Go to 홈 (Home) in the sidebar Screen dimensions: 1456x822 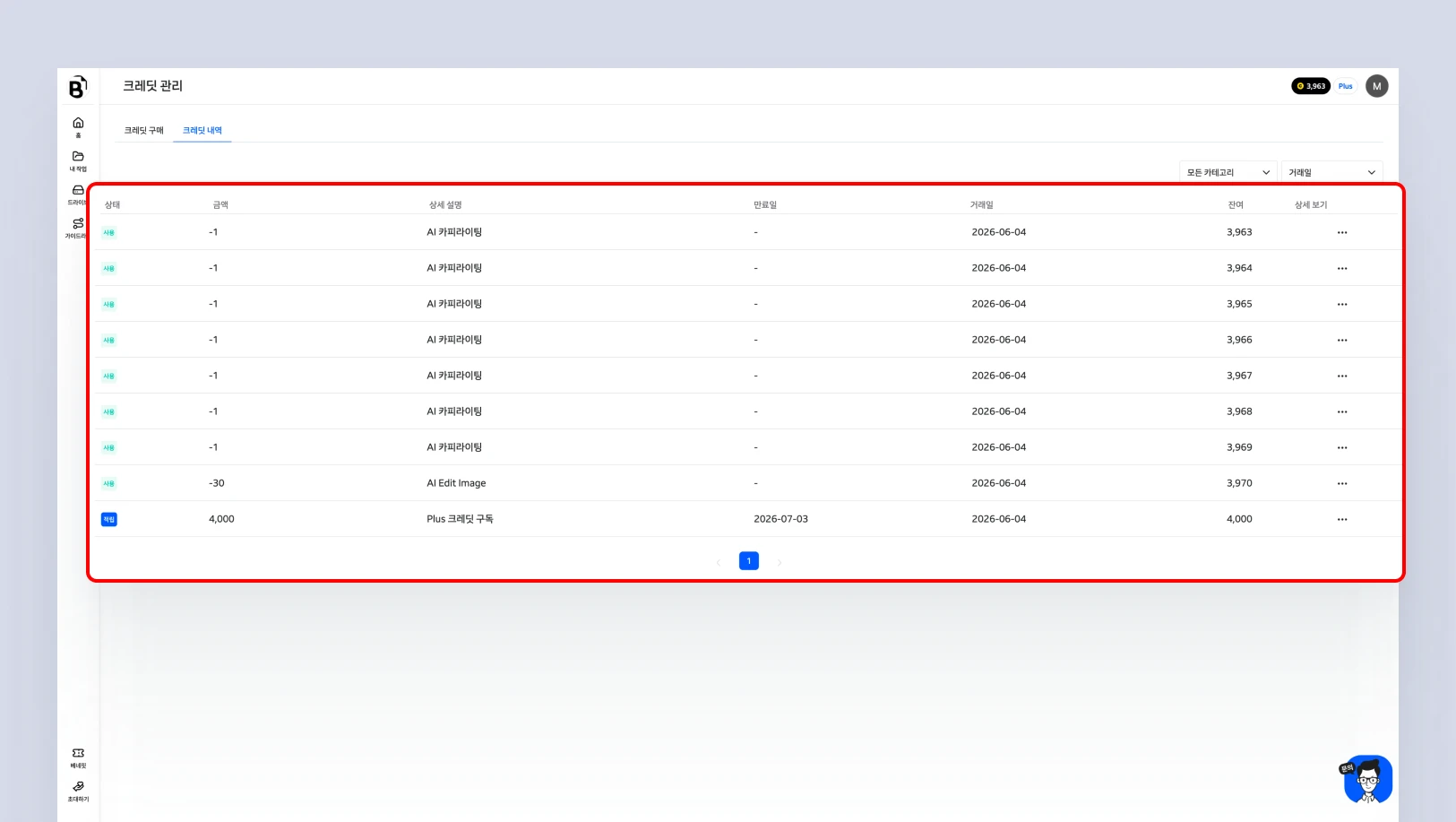pos(78,126)
